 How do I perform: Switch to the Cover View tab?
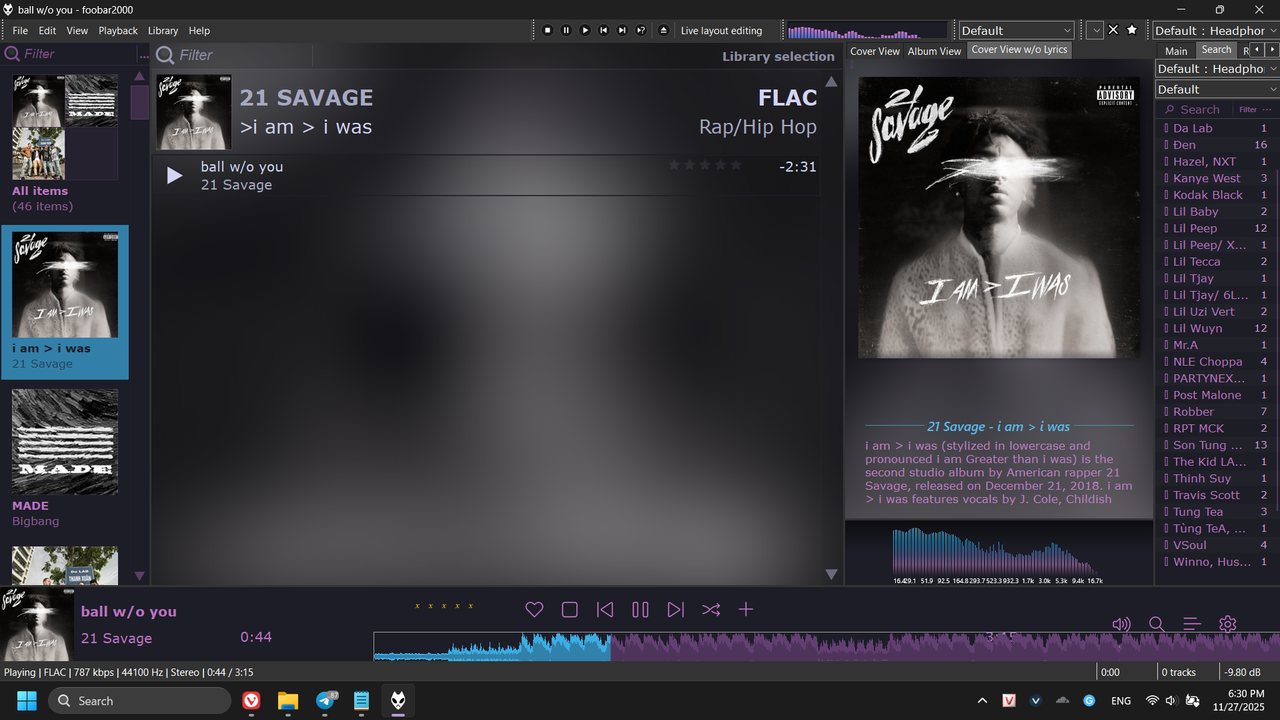pyautogui.click(x=875, y=51)
